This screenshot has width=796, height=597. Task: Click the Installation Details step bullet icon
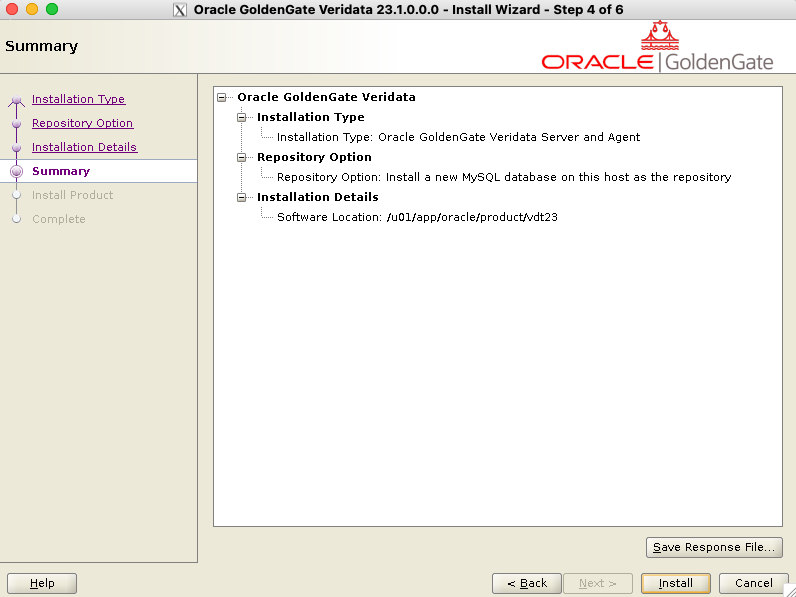16,148
